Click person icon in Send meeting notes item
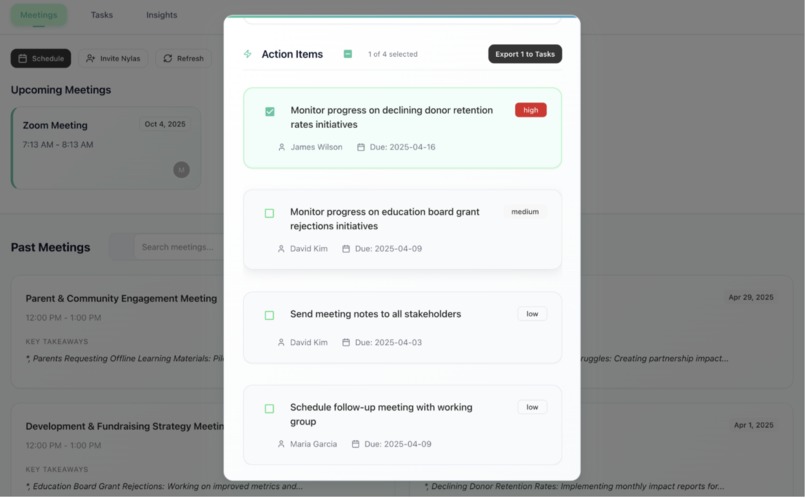This screenshot has height=498, width=806. [x=281, y=343]
